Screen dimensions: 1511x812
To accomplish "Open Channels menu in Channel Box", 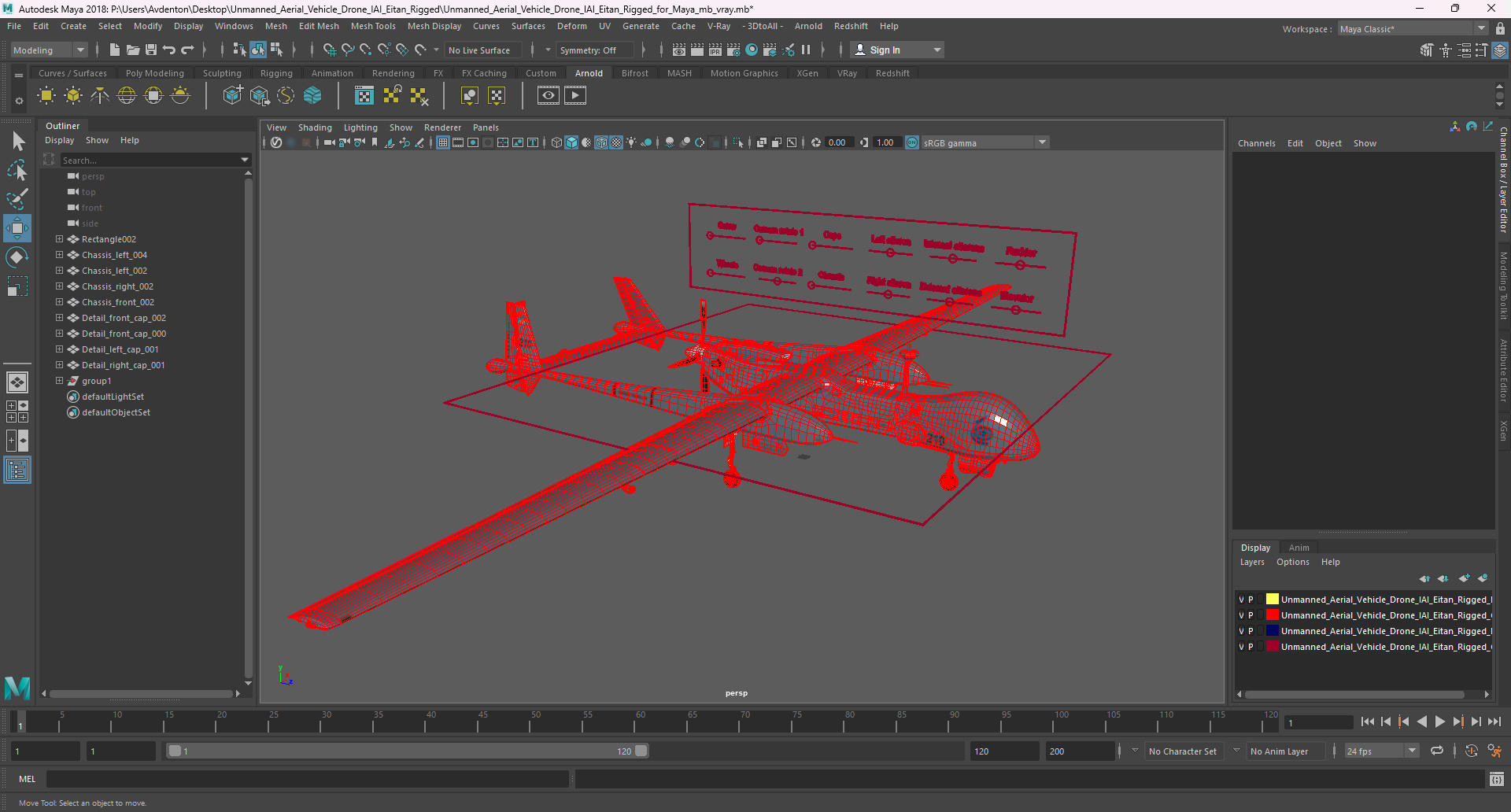I will (1256, 143).
